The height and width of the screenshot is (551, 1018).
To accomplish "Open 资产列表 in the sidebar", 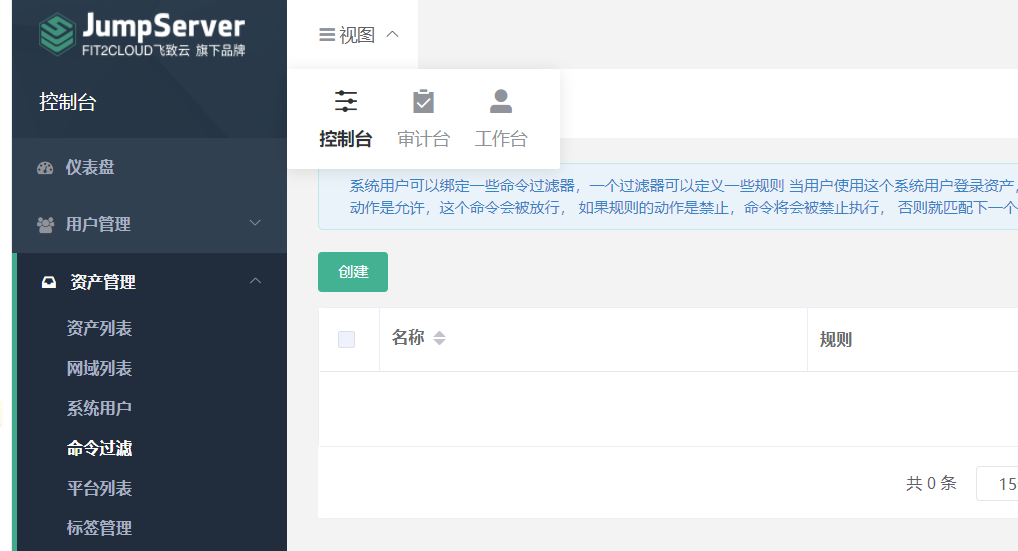I will 99,328.
